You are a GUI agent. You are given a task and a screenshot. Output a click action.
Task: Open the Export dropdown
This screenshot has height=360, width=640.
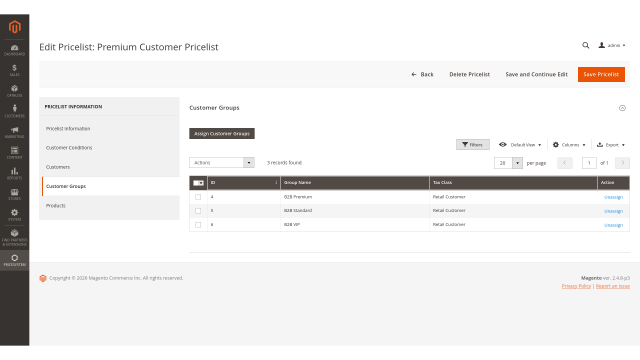coord(611,145)
